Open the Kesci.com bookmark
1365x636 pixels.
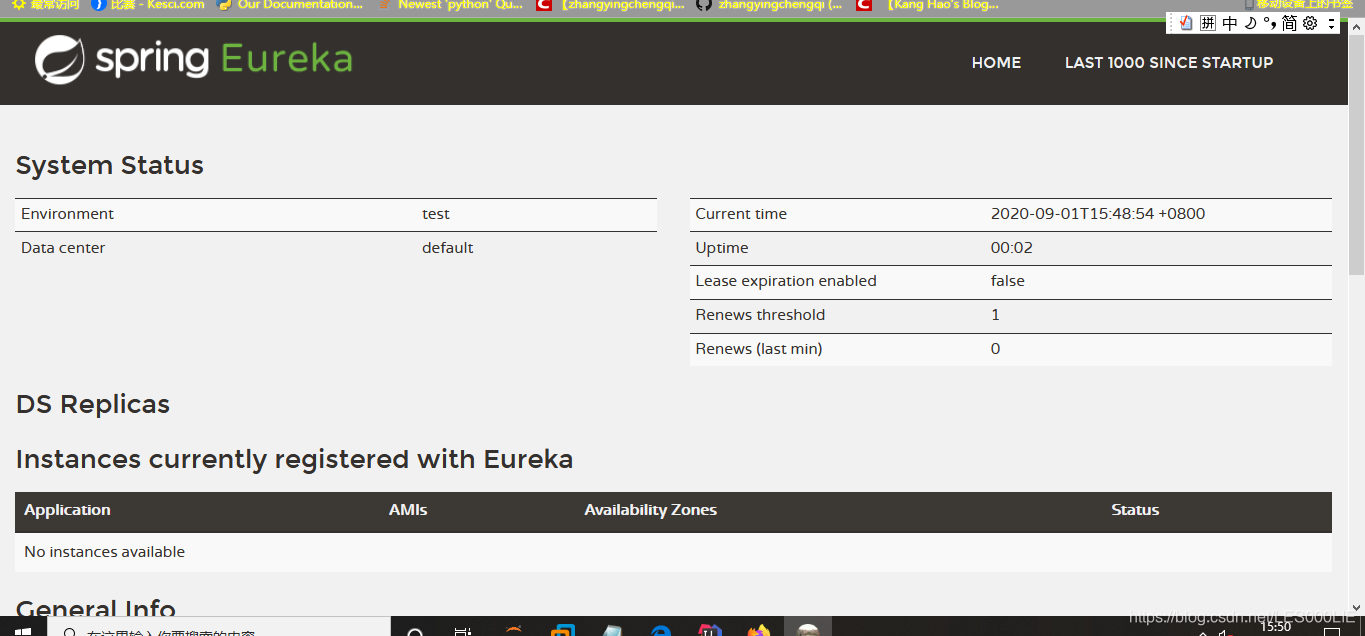coord(148,5)
